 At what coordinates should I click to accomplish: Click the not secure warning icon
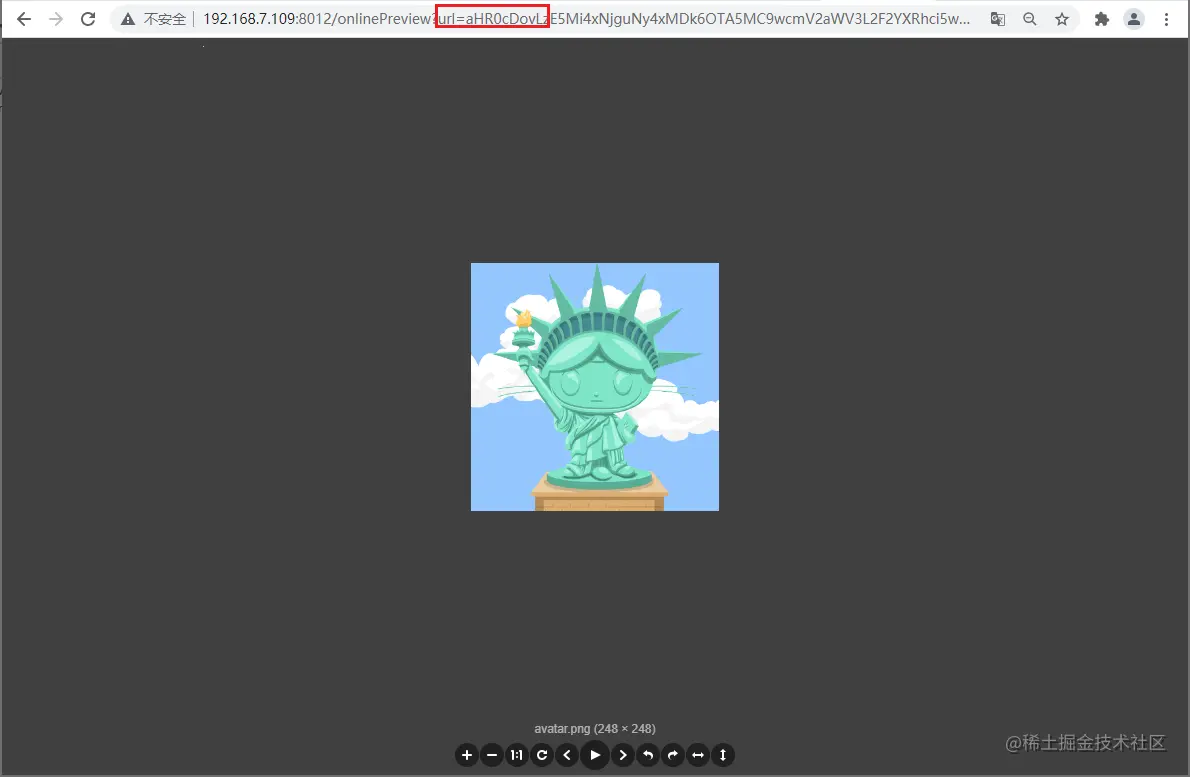pyautogui.click(x=128, y=19)
